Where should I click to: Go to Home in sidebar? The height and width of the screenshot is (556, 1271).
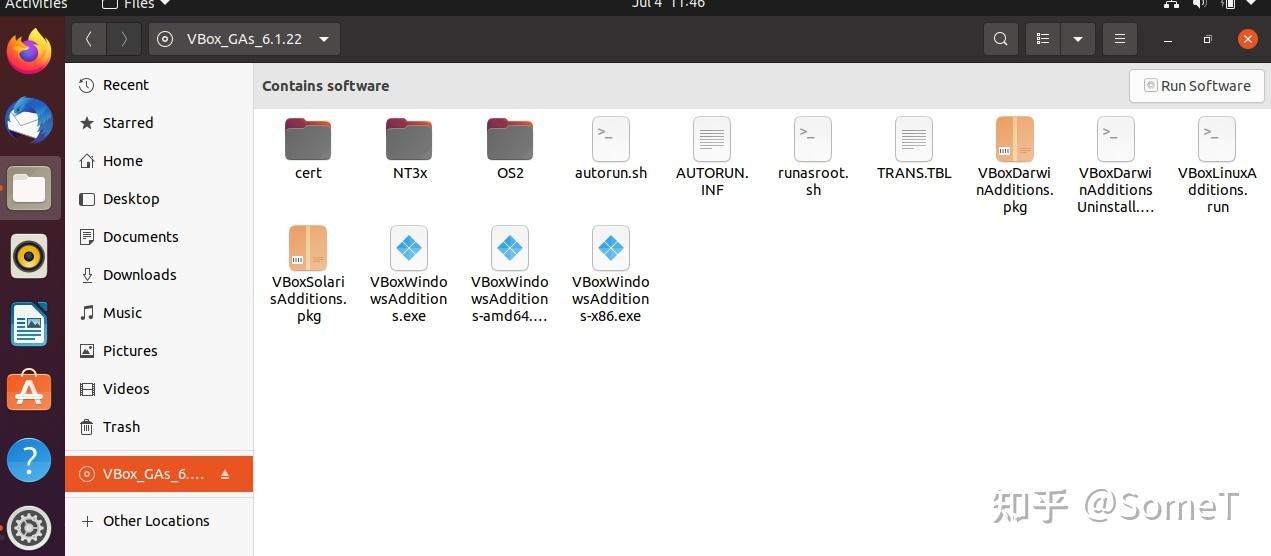click(159, 161)
